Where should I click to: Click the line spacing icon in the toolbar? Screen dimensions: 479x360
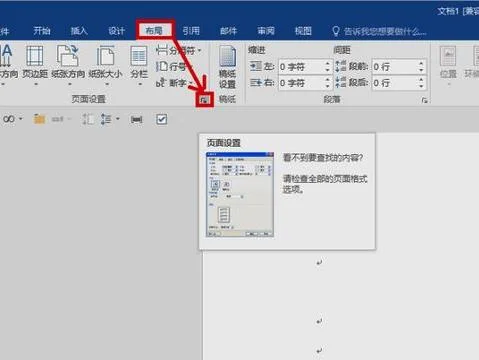pos(106,119)
